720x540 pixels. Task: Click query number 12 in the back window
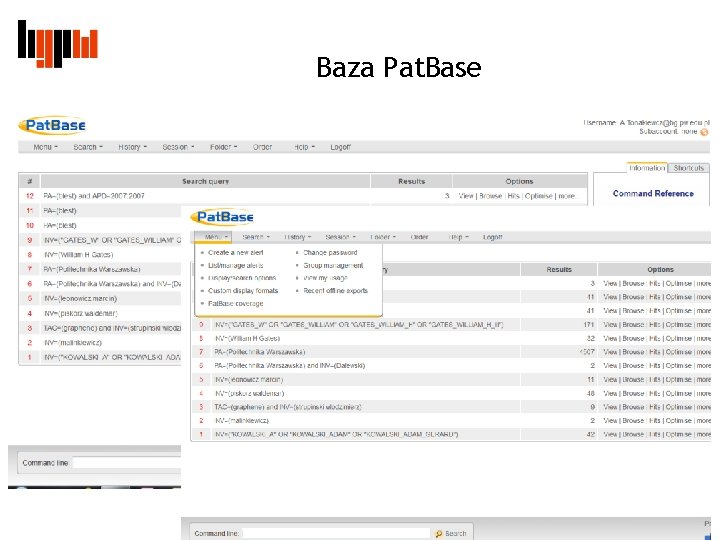click(30, 196)
